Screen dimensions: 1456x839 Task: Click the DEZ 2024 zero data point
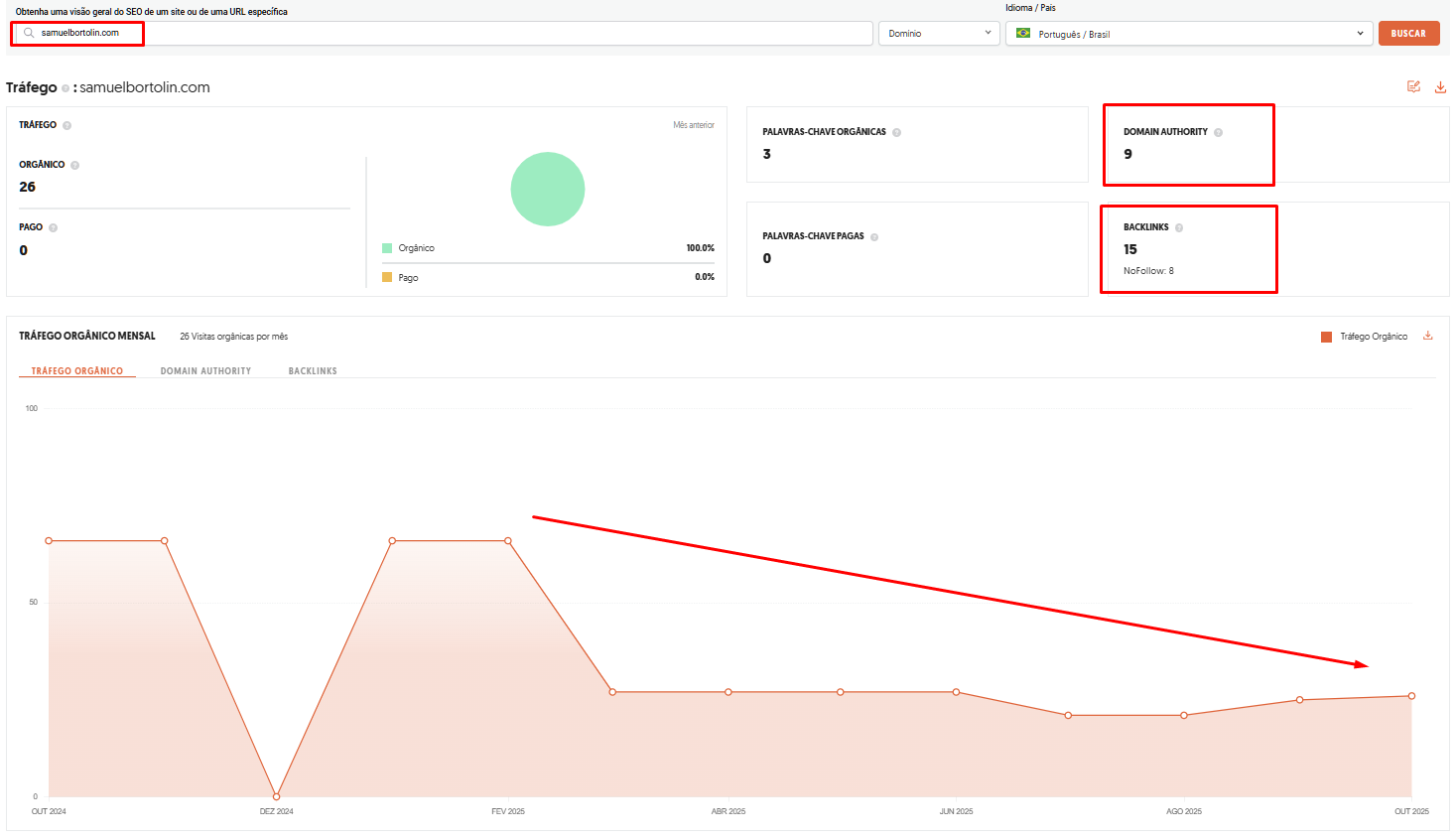[x=276, y=796]
